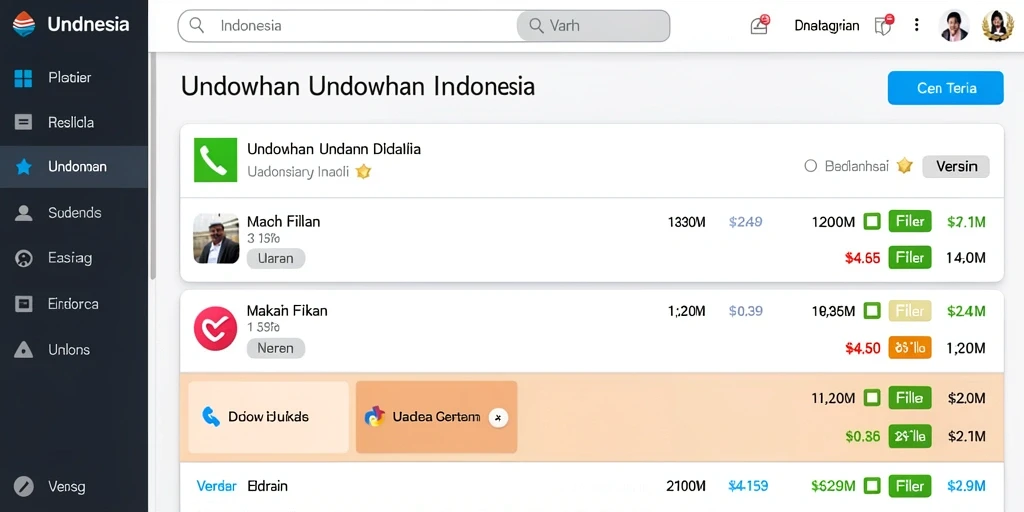Click the shield icon beside Dnalagrian
This screenshot has width=1024, height=512.
[883, 25]
